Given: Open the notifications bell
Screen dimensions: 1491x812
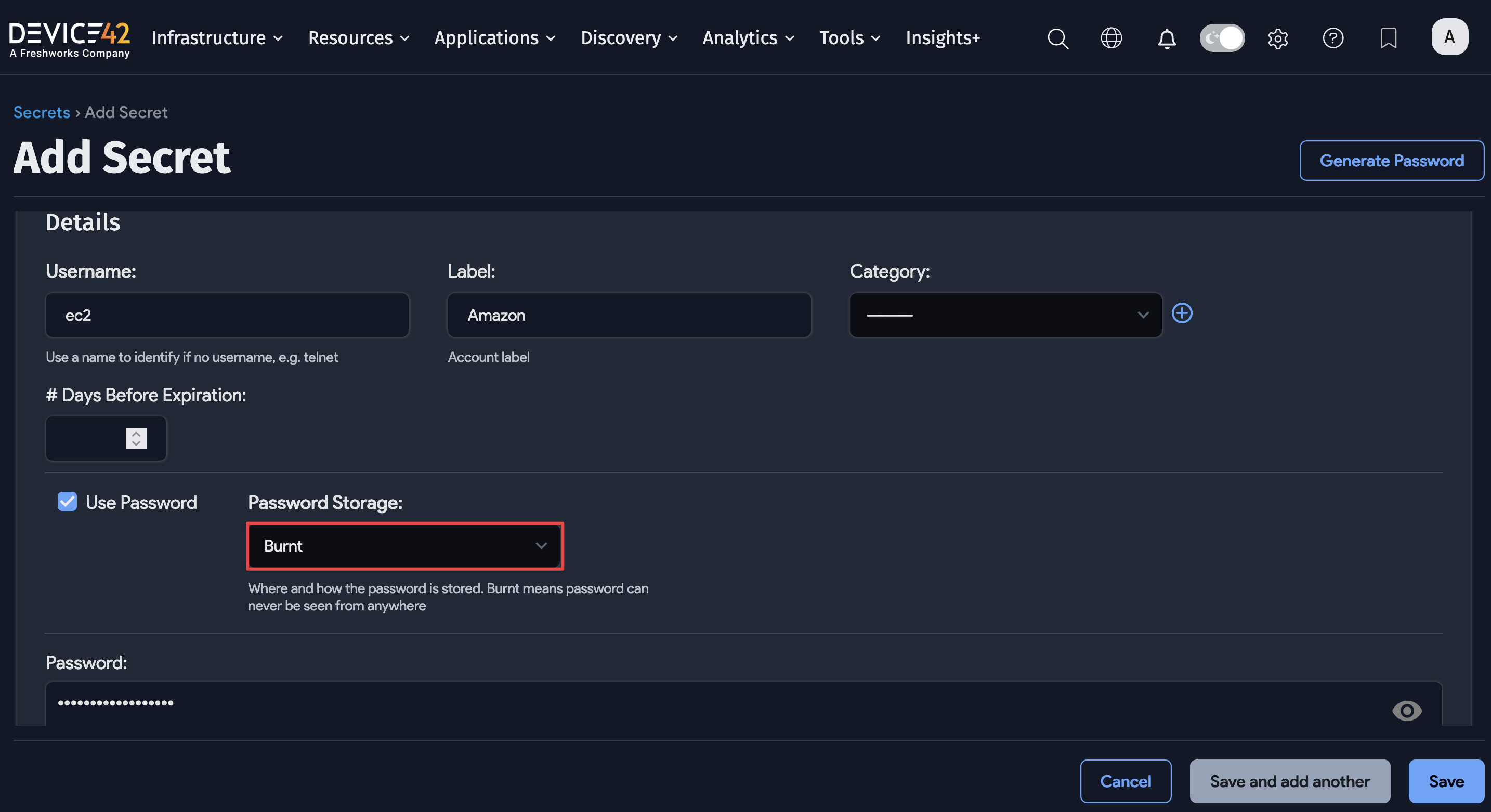Looking at the screenshot, I should click(x=1166, y=38).
